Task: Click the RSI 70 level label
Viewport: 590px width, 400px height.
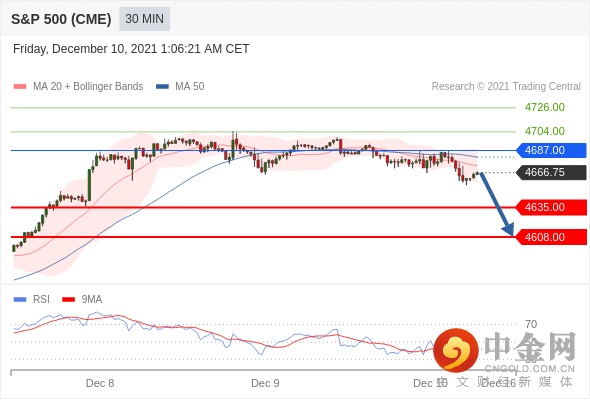Action: tap(531, 324)
